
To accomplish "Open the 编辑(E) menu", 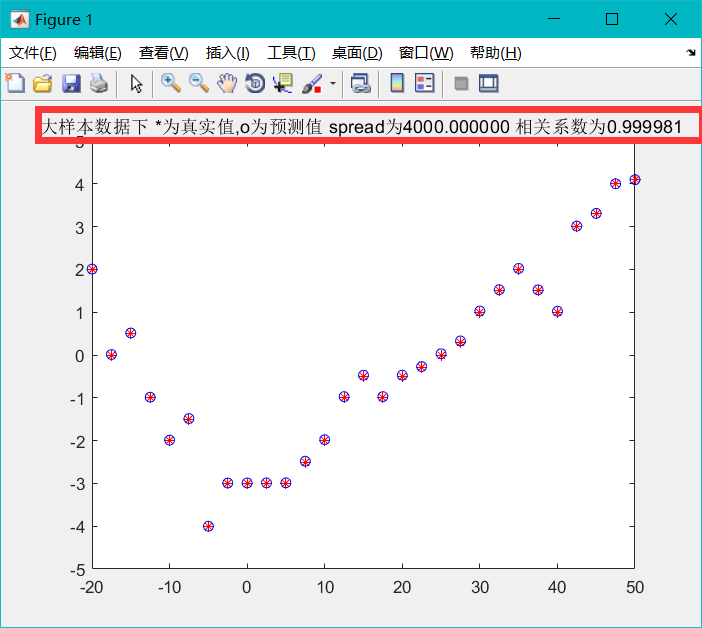I will [x=98, y=53].
